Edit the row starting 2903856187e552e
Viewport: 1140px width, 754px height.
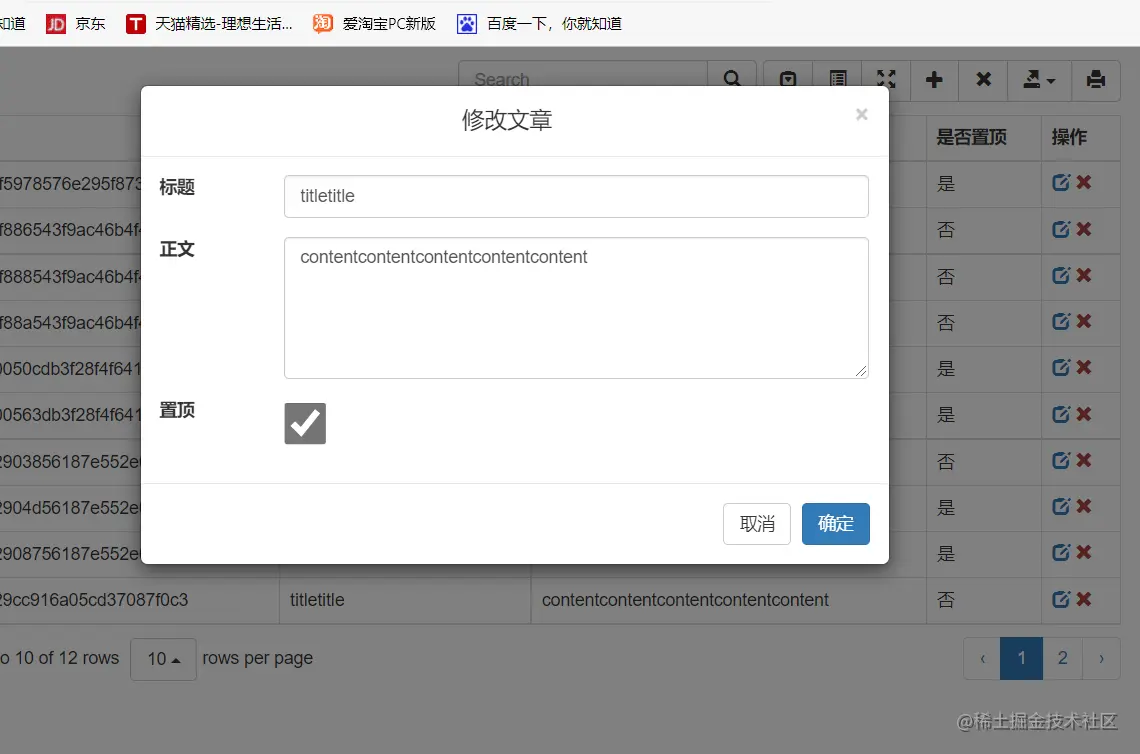click(1061, 460)
